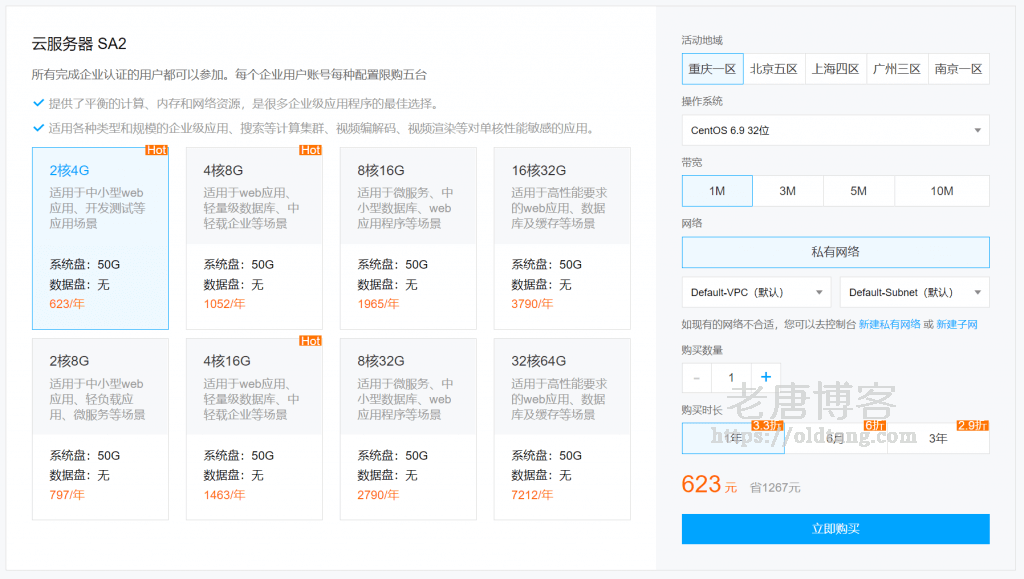Click the minus icon to decrease purchase quantity
This screenshot has height=579, width=1024.
697,377
